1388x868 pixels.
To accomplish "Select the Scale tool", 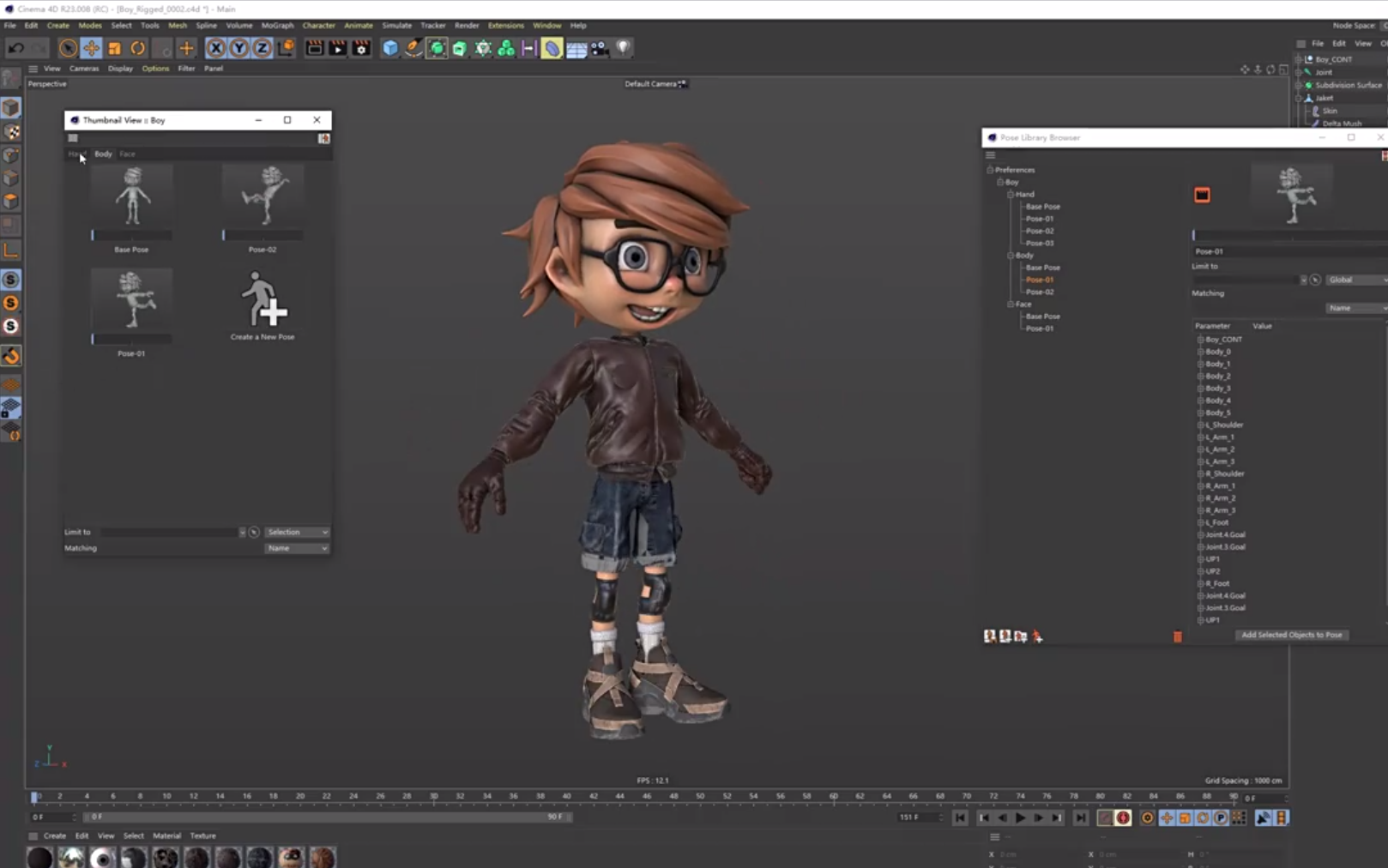I will pos(114,48).
